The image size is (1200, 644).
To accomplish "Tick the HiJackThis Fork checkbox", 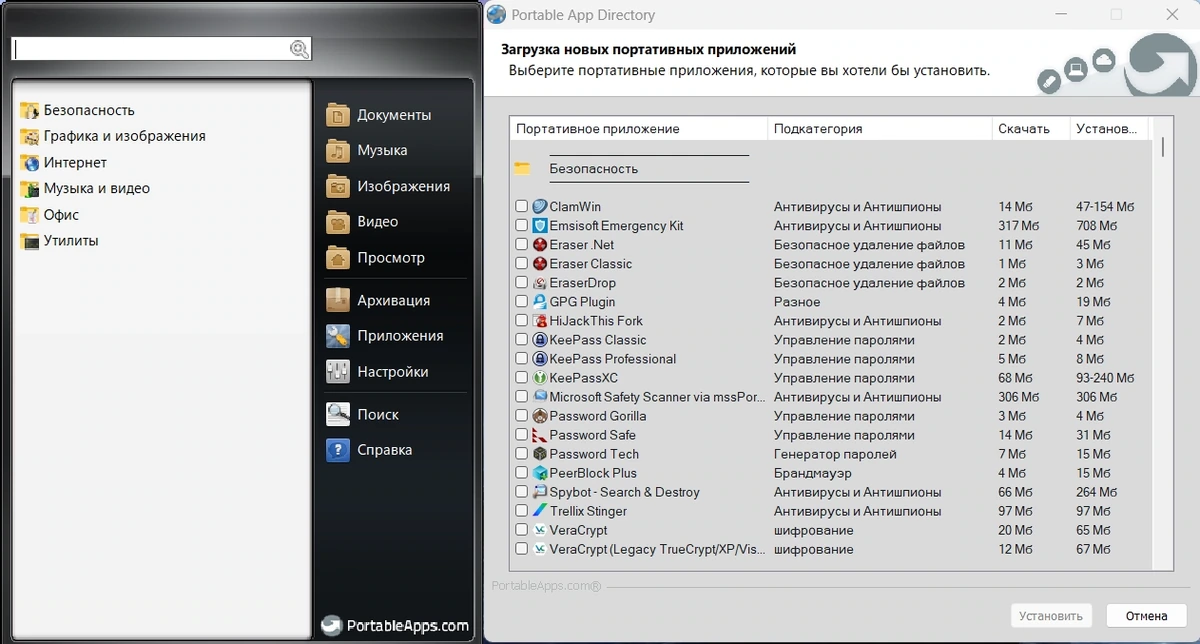I will click(x=521, y=321).
